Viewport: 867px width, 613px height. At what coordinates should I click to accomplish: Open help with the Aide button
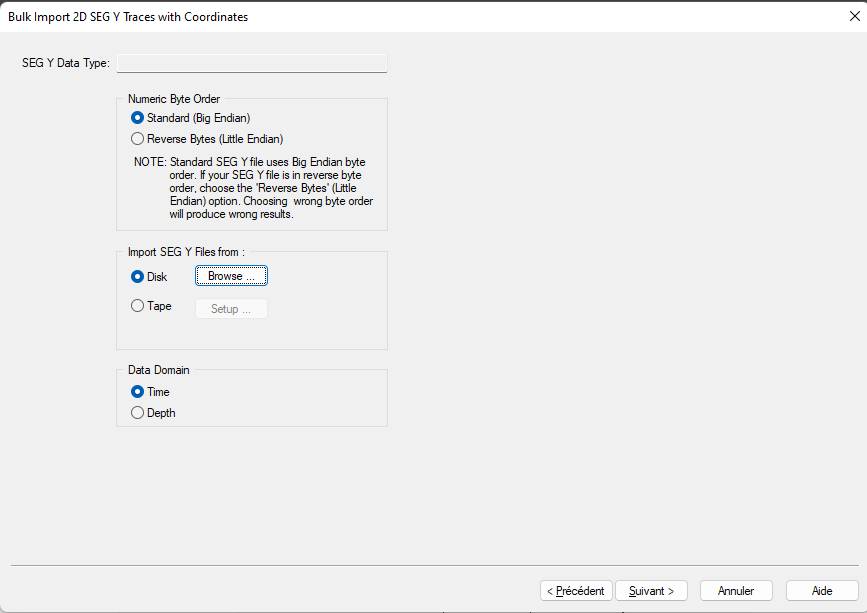(x=822, y=591)
